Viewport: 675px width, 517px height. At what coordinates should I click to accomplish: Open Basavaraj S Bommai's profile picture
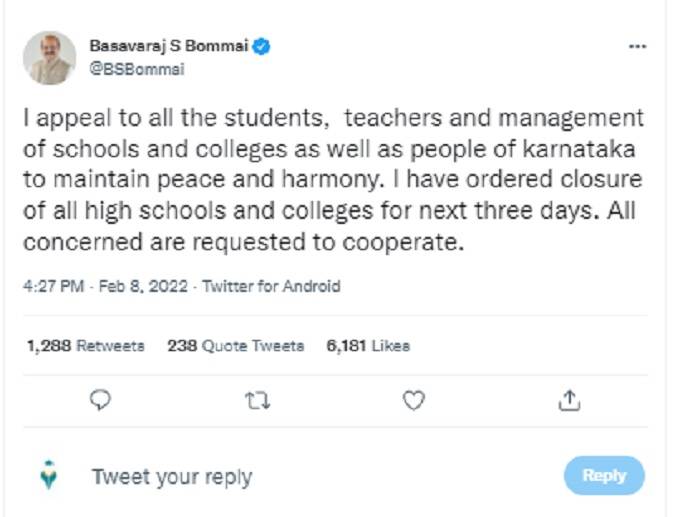(48, 58)
